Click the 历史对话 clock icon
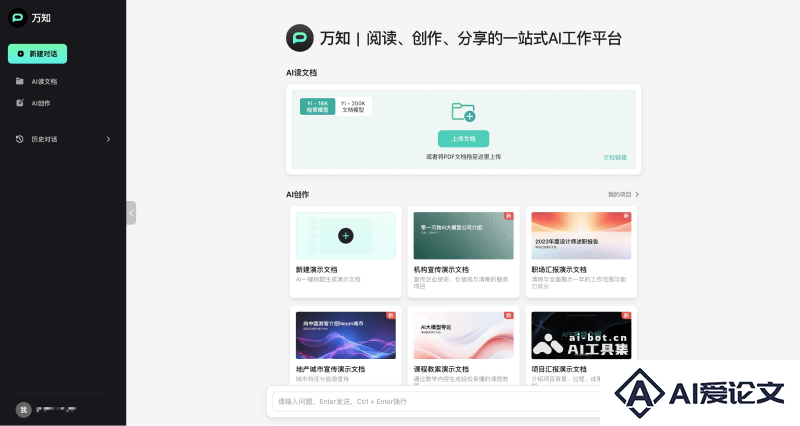The width and height of the screenshot is (800, 426). tap(19, 139)
